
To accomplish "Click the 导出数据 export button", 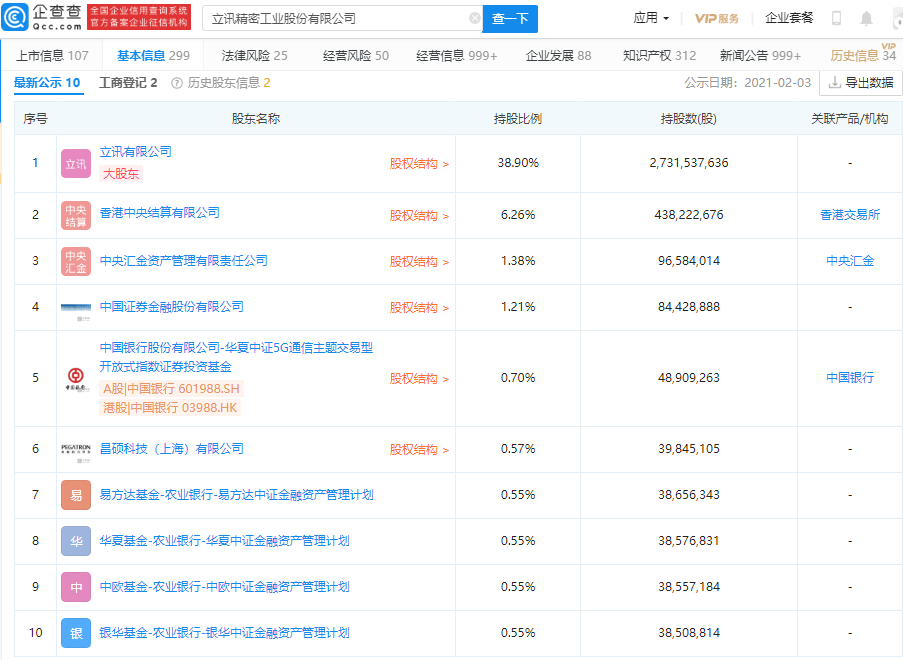I will click(x=861, y=83).
